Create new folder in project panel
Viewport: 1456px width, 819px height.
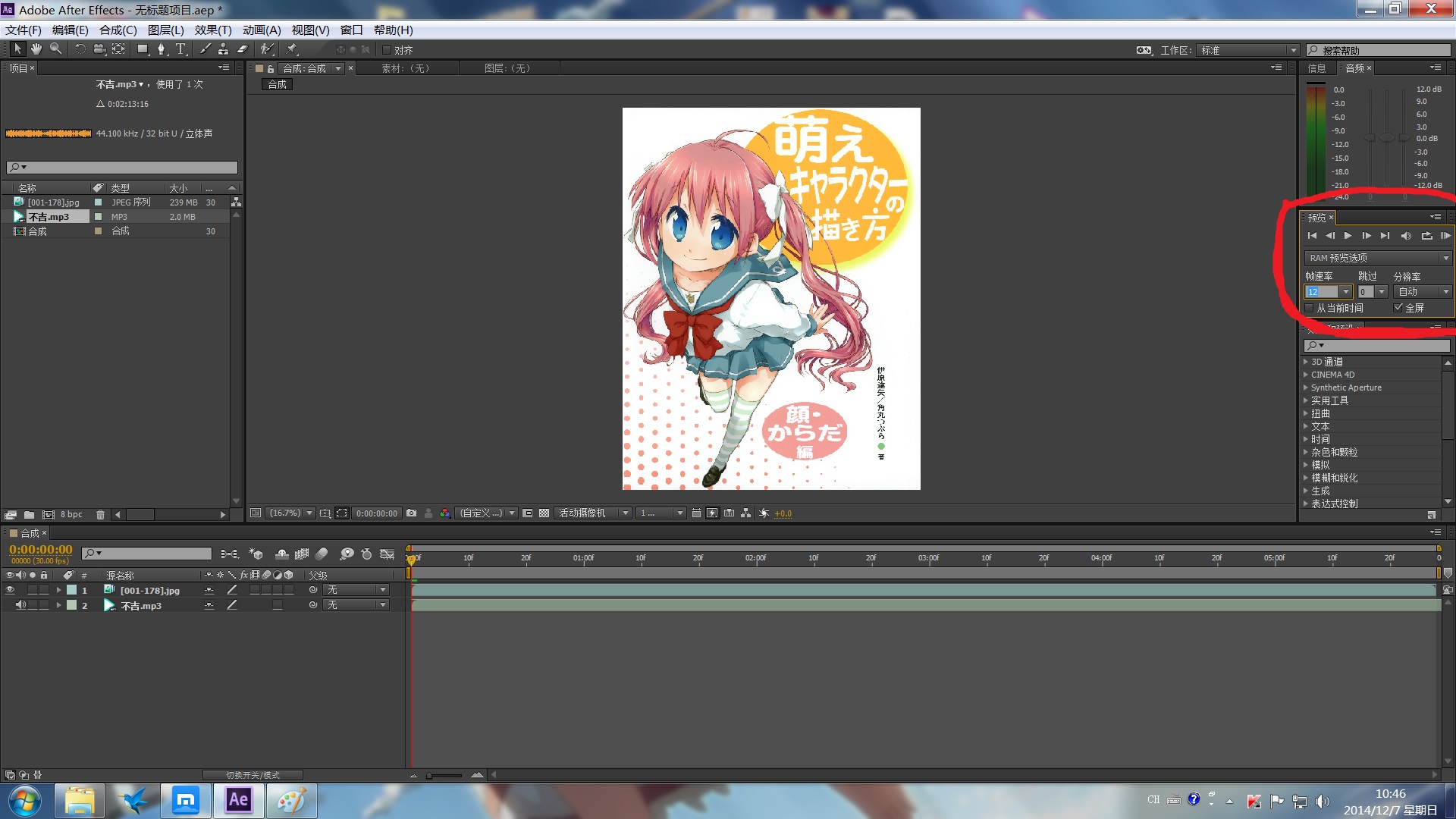point(29,515)
